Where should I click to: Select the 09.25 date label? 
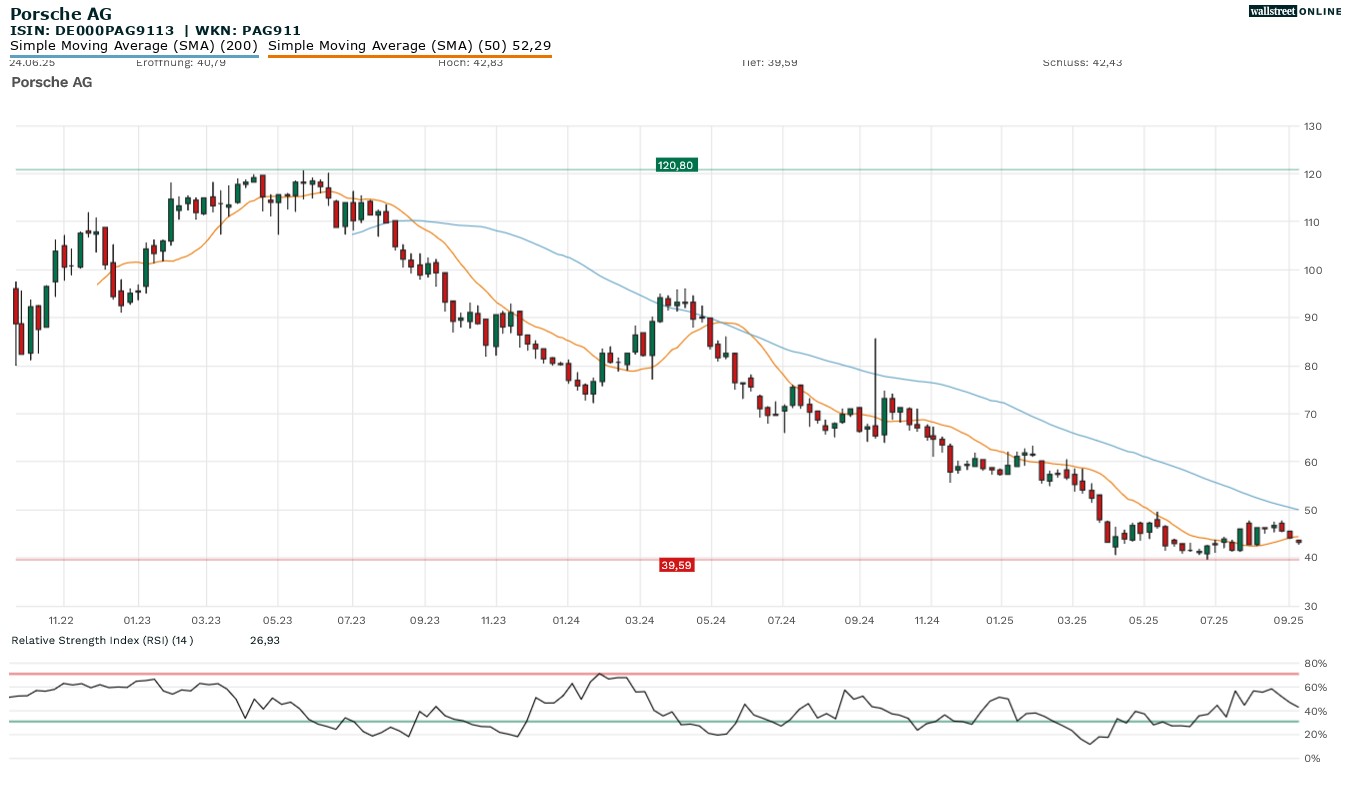point(1289,620)
